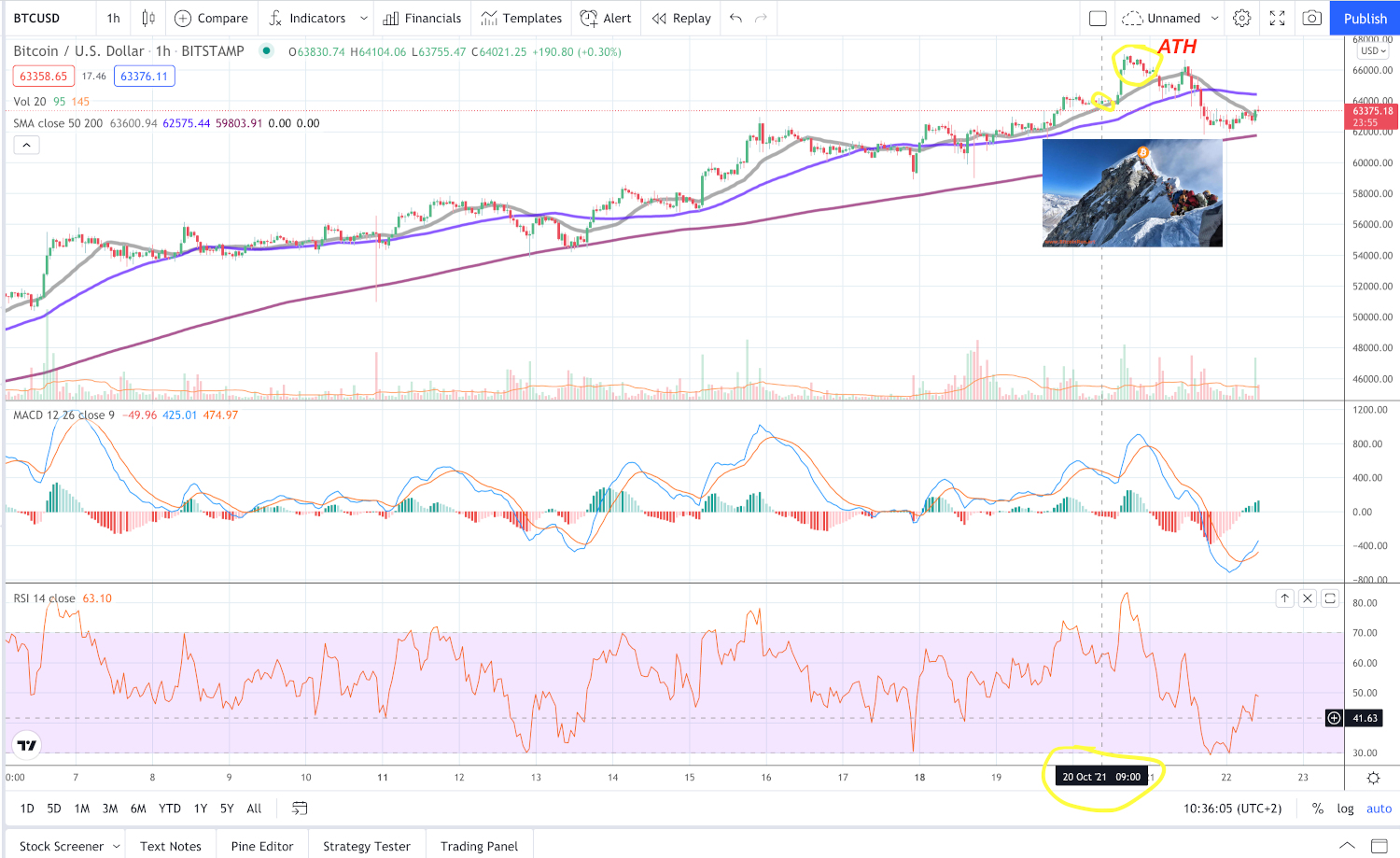1400x858 pixels.
Task: Set range to All
Action: pos(254,809)
